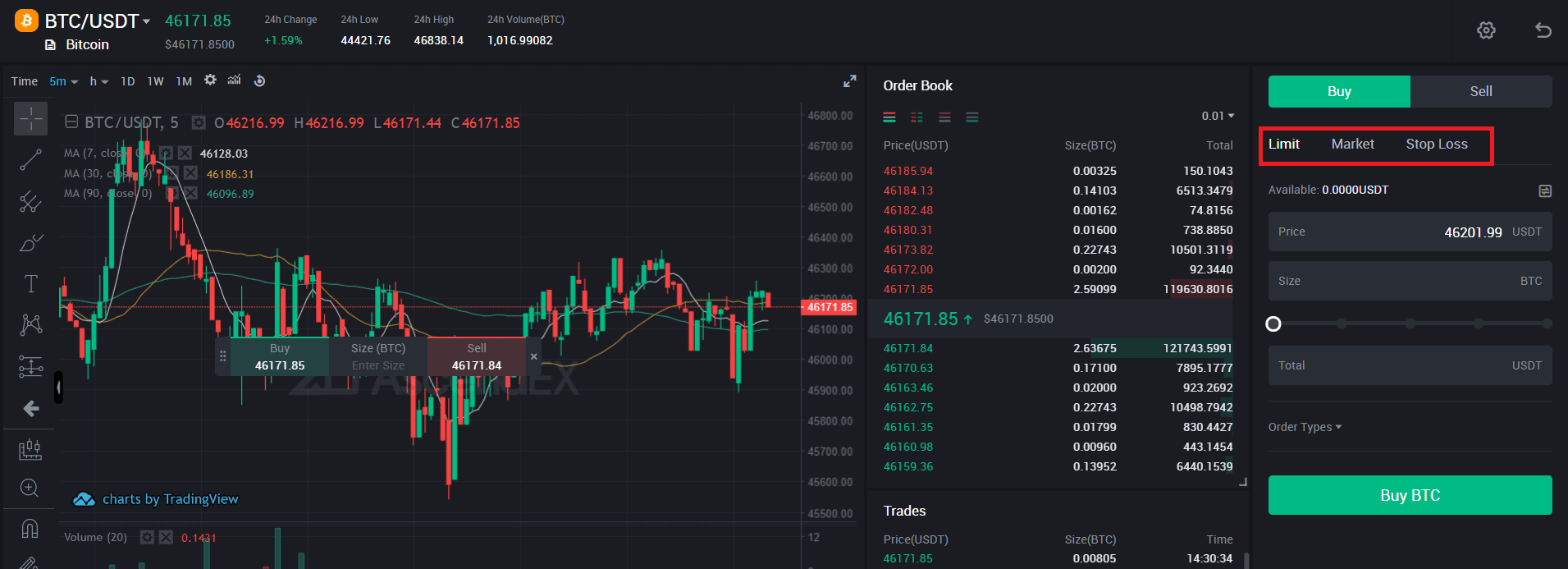Open the h hourly interval dropdown

[x=98, y=81]
